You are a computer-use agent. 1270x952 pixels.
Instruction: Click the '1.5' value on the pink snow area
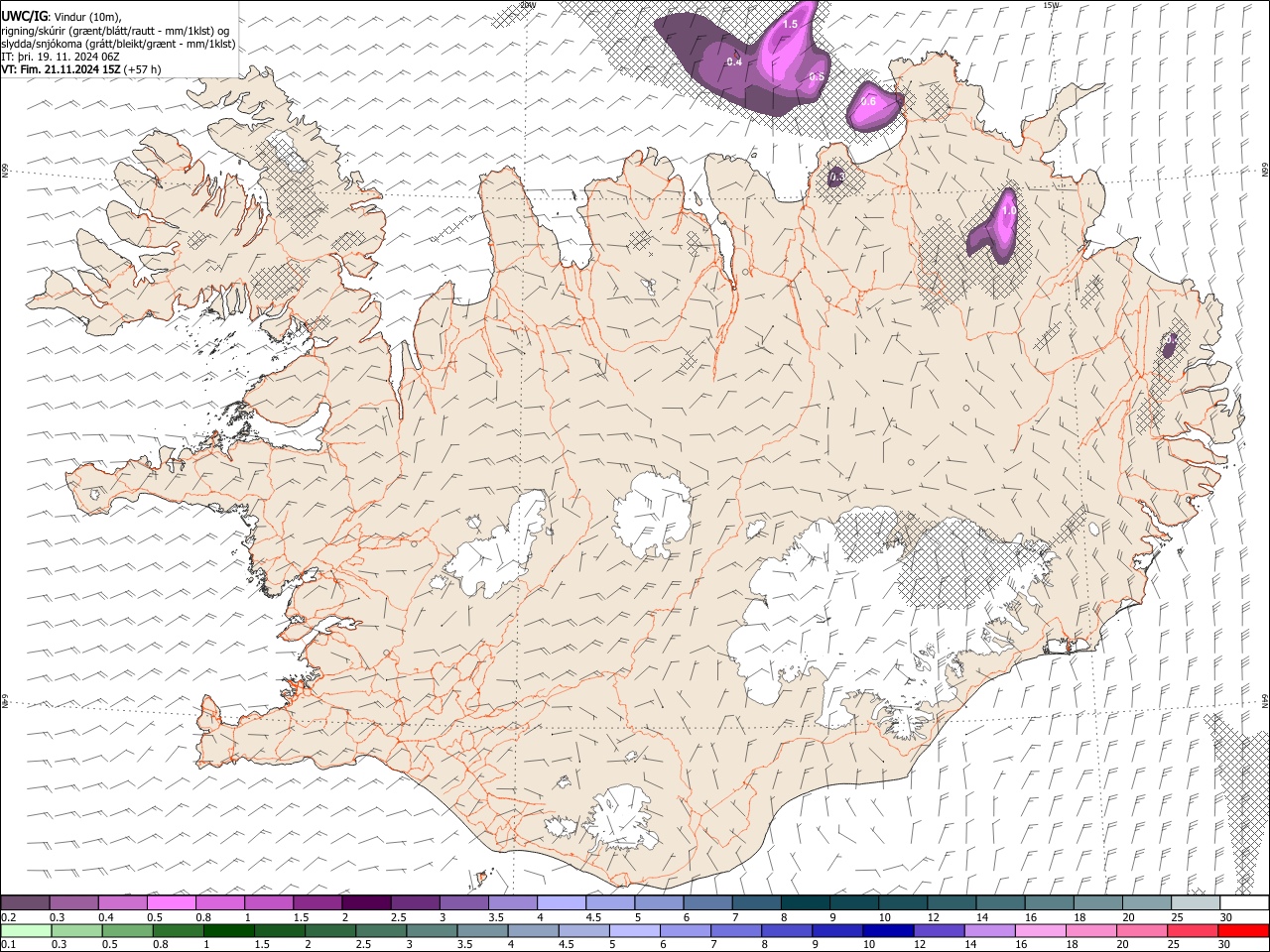pyautogui.click(x=791, y=24)
